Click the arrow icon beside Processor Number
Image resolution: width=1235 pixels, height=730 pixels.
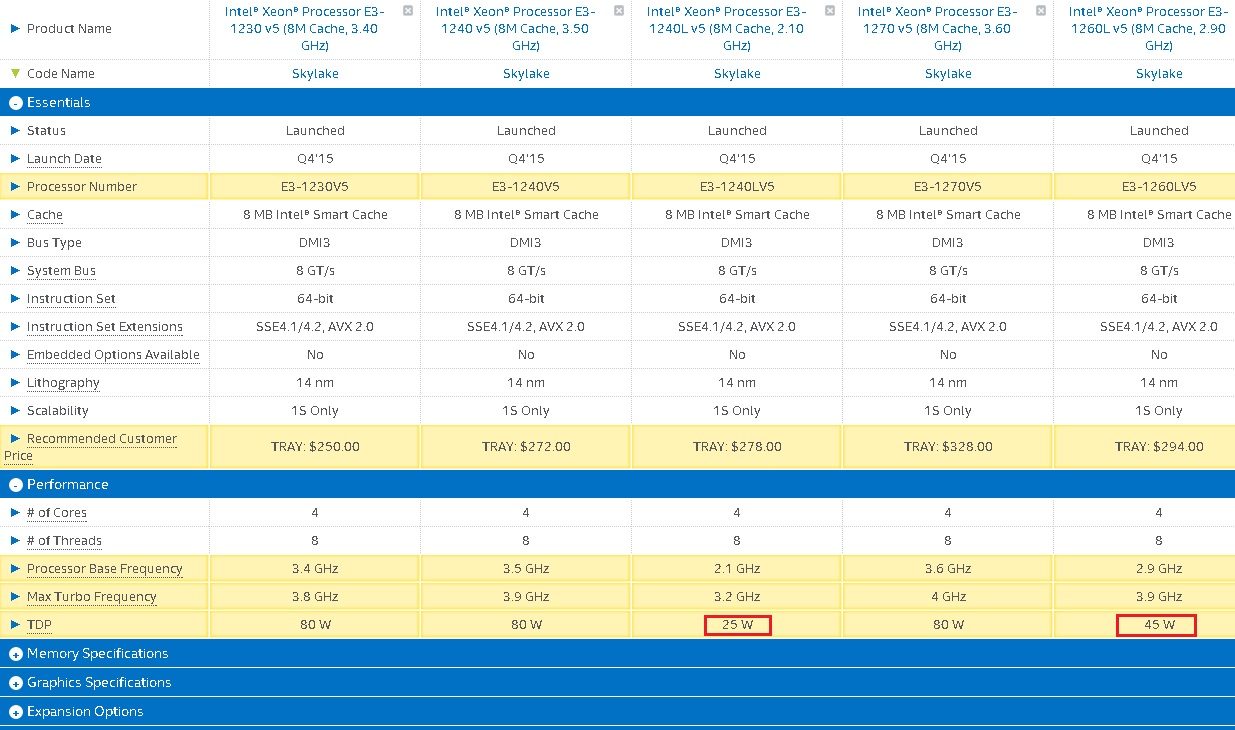click(15, 187)
